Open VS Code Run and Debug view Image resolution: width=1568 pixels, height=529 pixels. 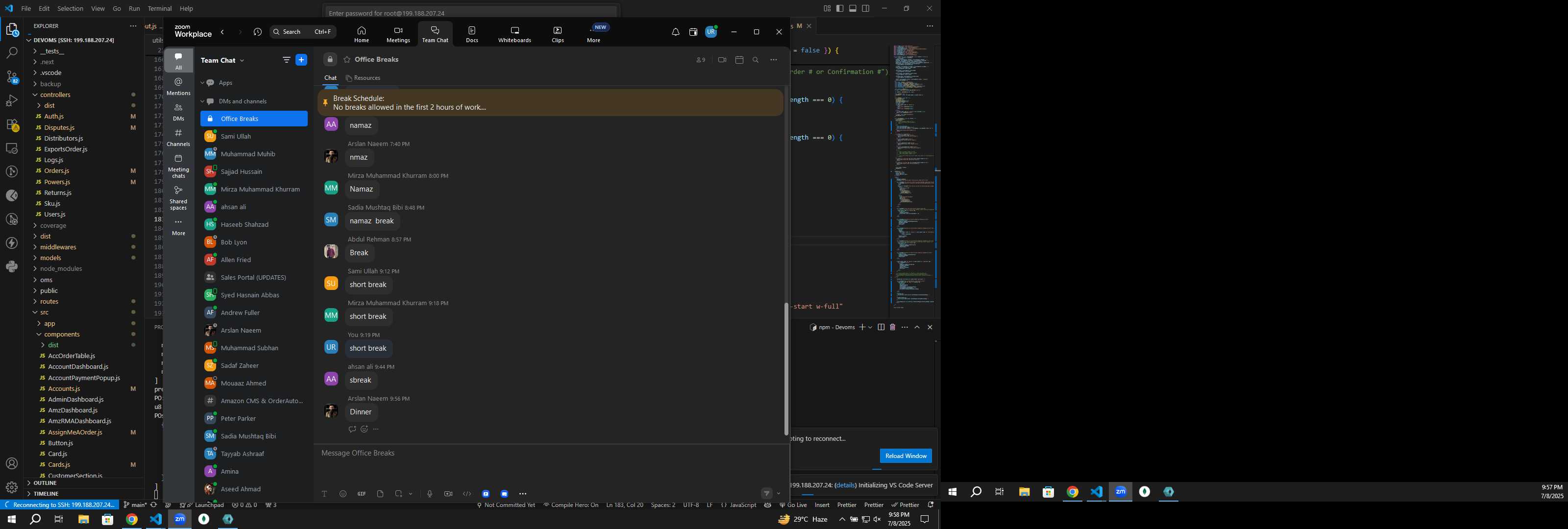tap(12, 101)
